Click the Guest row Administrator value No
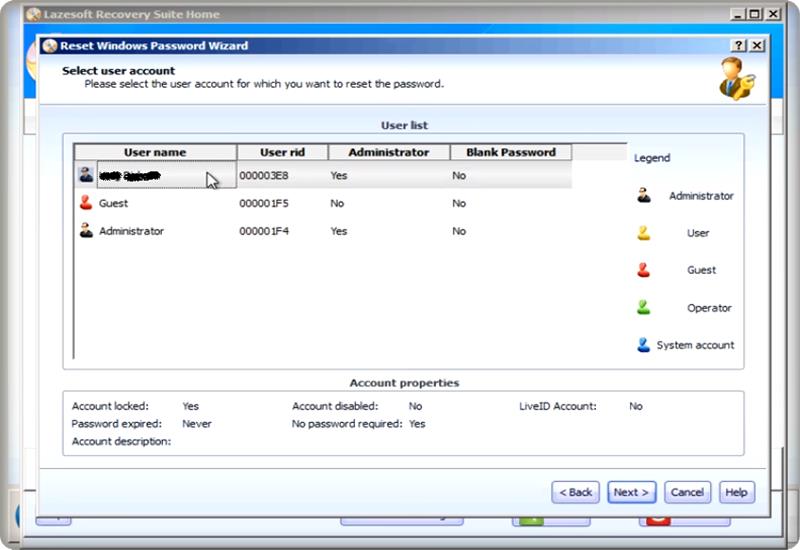 [x=337, y=203]
